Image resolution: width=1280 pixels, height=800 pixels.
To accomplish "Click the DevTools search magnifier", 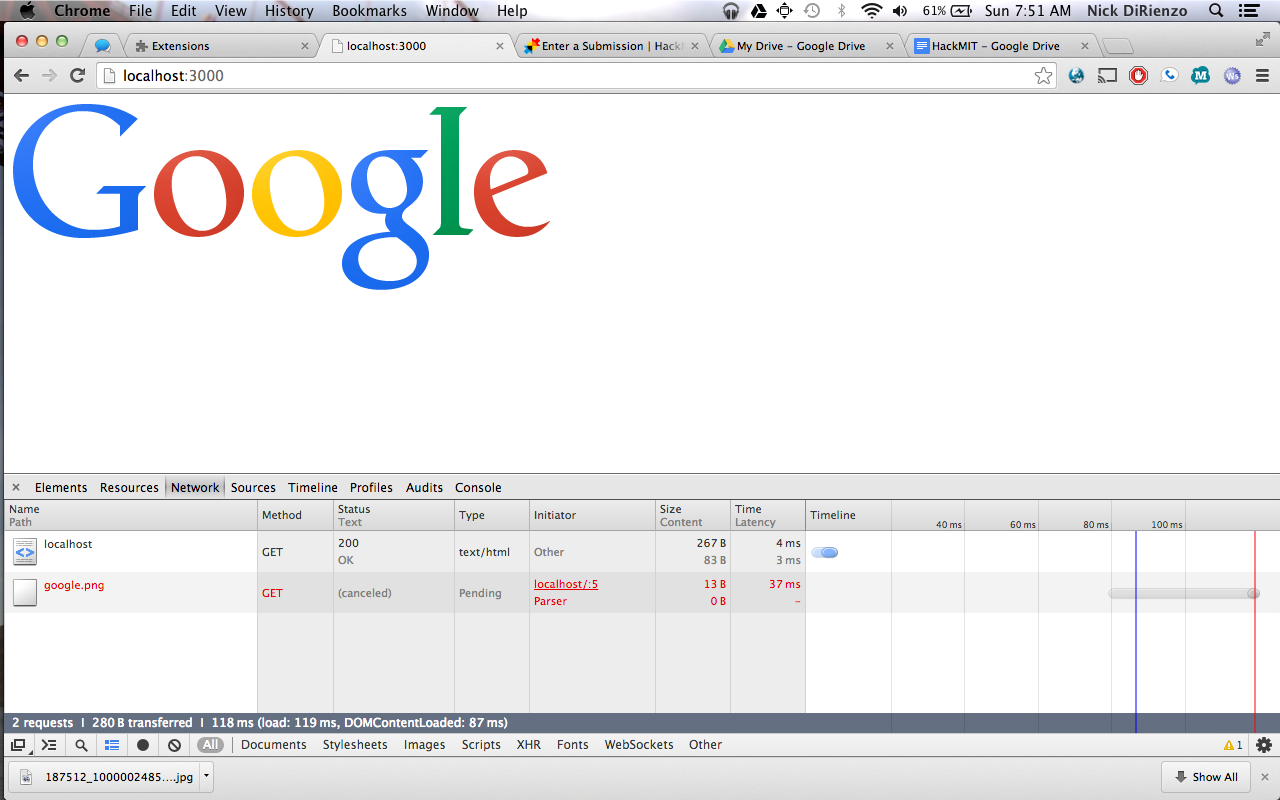I will (81, 745).
